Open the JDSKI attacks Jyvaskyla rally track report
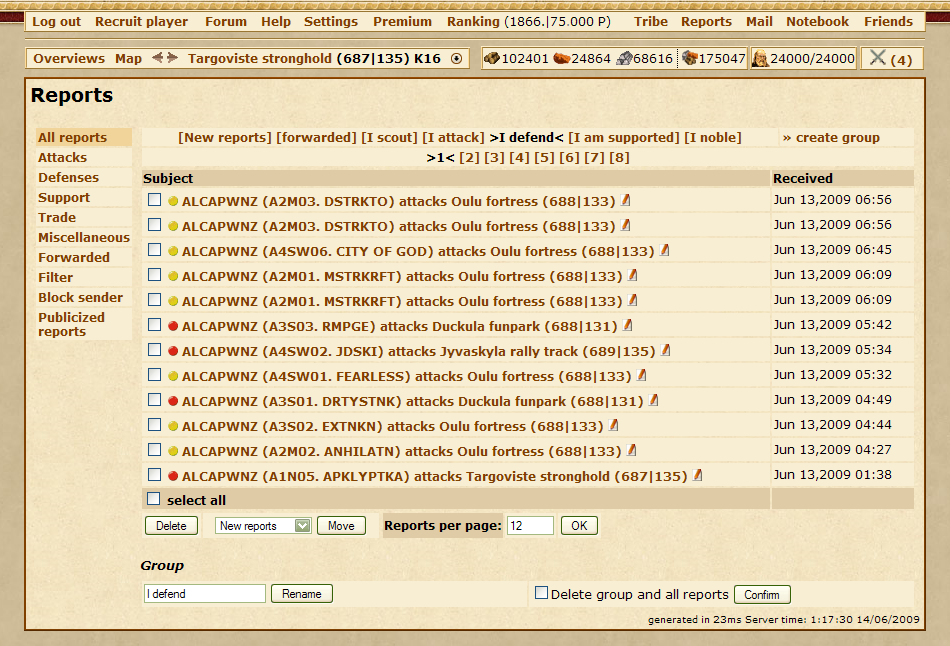The image size is (950, 646). pyautogui.click(x=418, y=351)
